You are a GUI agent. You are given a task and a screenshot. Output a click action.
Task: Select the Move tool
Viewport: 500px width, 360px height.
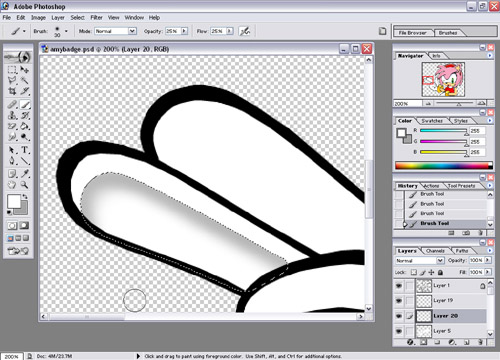click(x=24, y=70)
